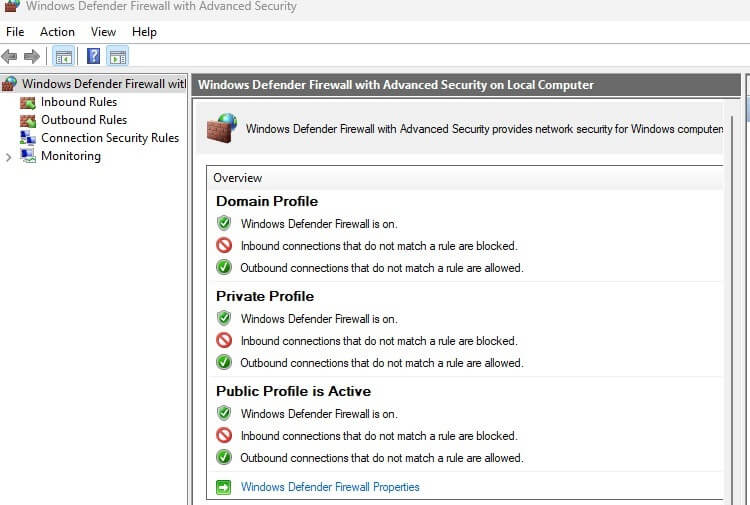Click the Public Profile is Active heading
Screen dimensions: 750x505
(294, 391)
